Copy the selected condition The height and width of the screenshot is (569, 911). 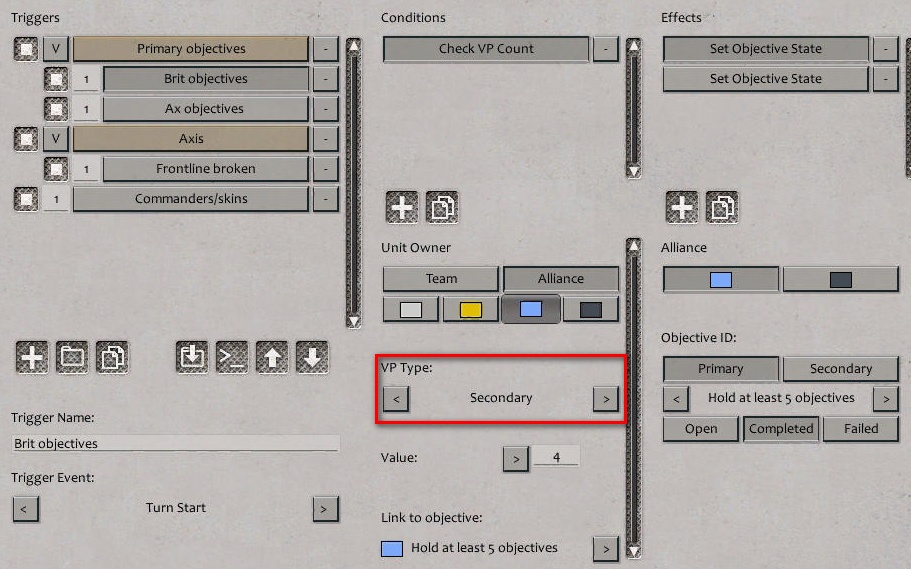point(442,207)
